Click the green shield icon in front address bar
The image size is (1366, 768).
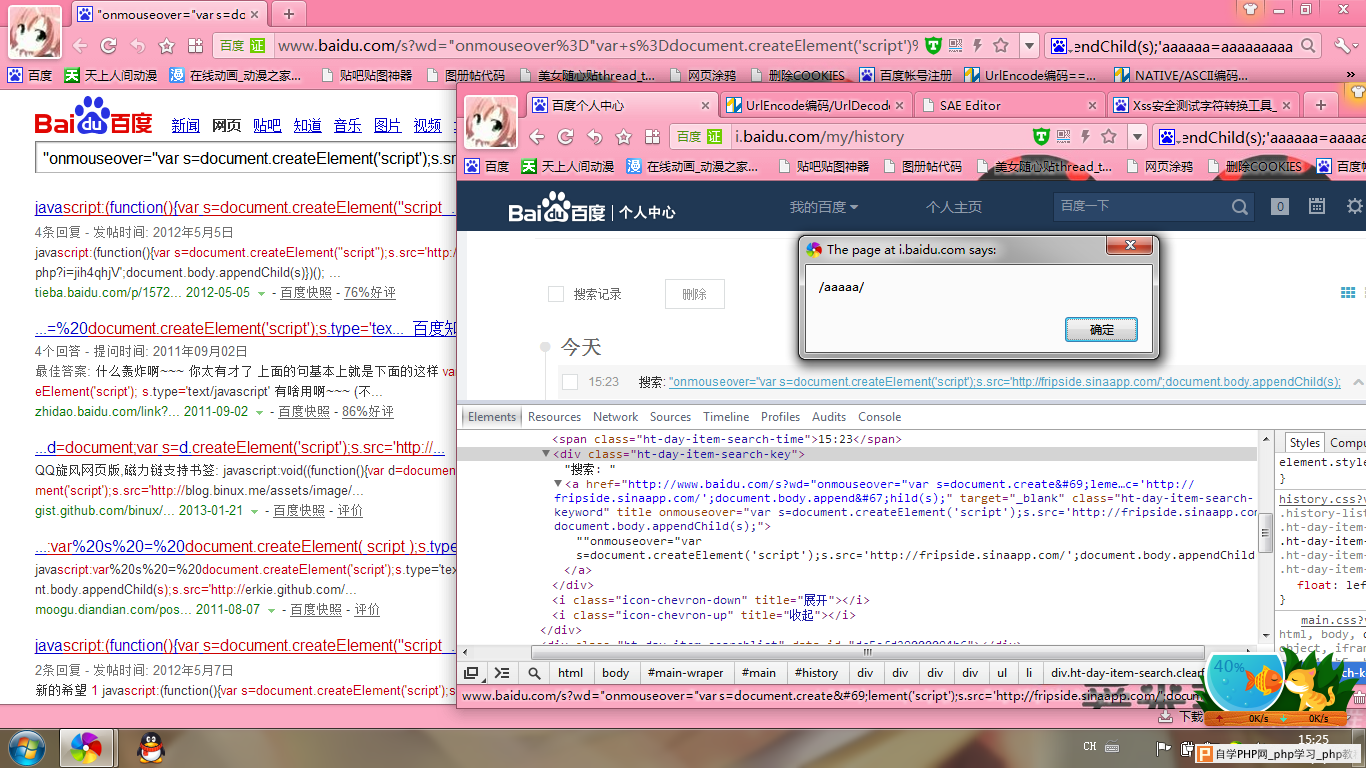coord(1041,136)
